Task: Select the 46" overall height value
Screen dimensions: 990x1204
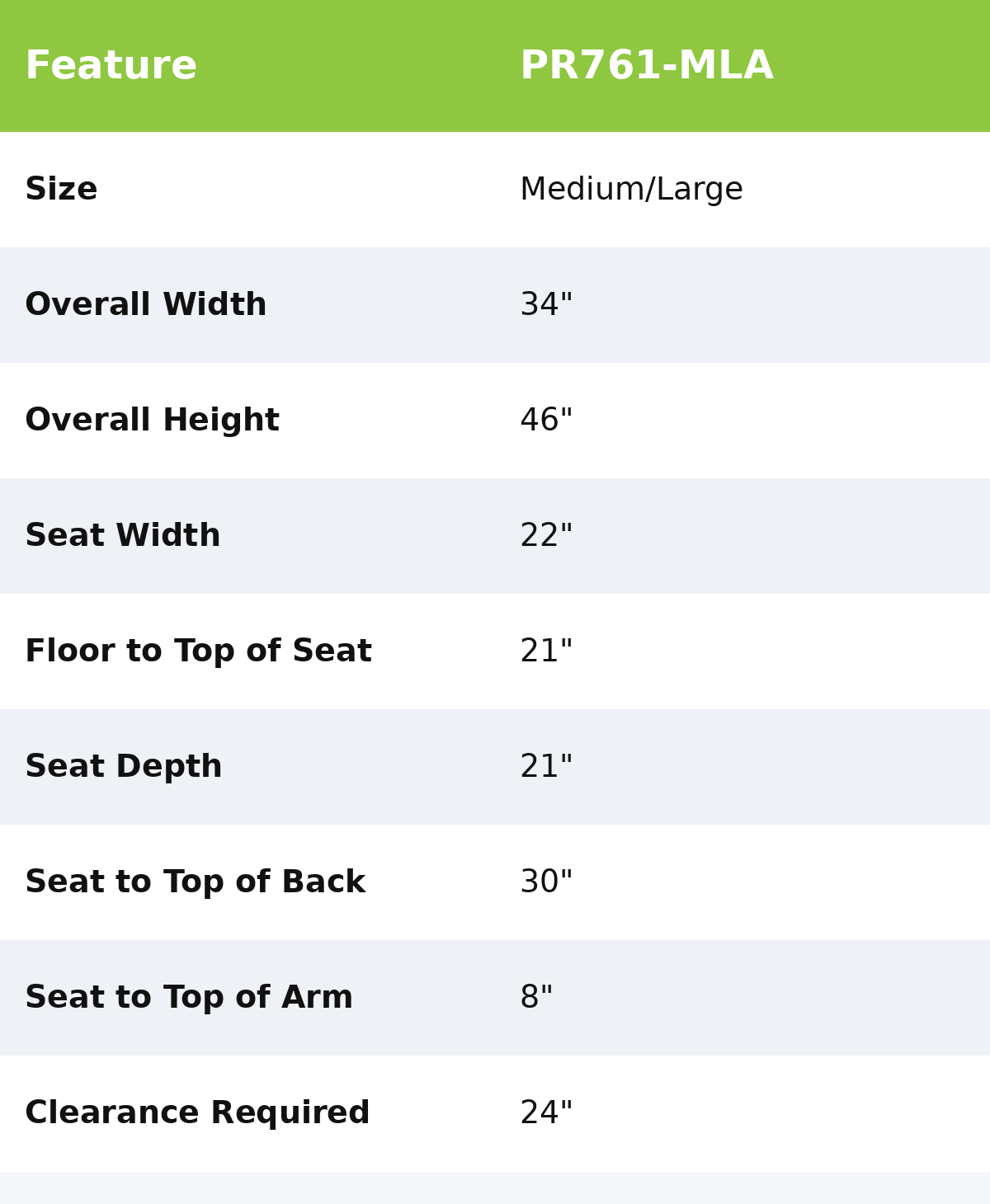Action: tap(546, 421)
